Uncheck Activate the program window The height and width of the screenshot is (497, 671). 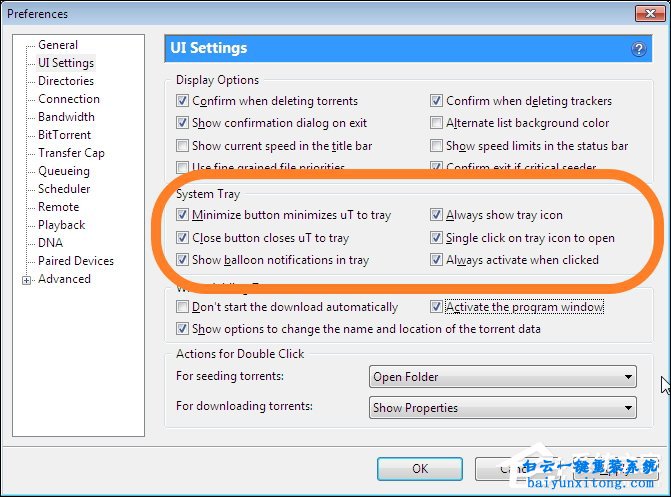437,307
